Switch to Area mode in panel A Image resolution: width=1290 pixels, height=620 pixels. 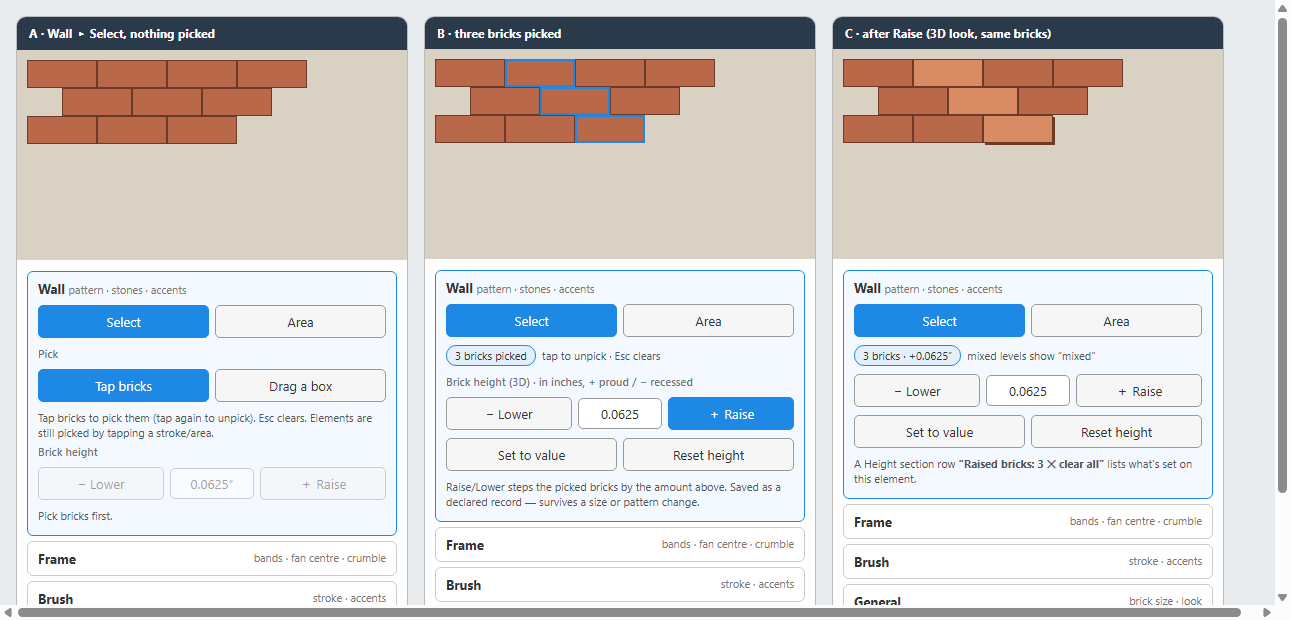(x=300, y=322)
